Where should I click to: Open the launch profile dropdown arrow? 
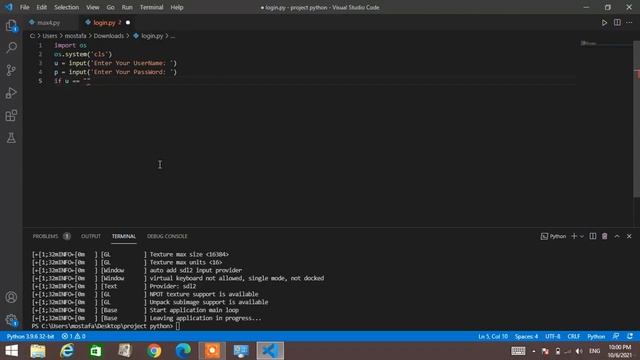582,236
